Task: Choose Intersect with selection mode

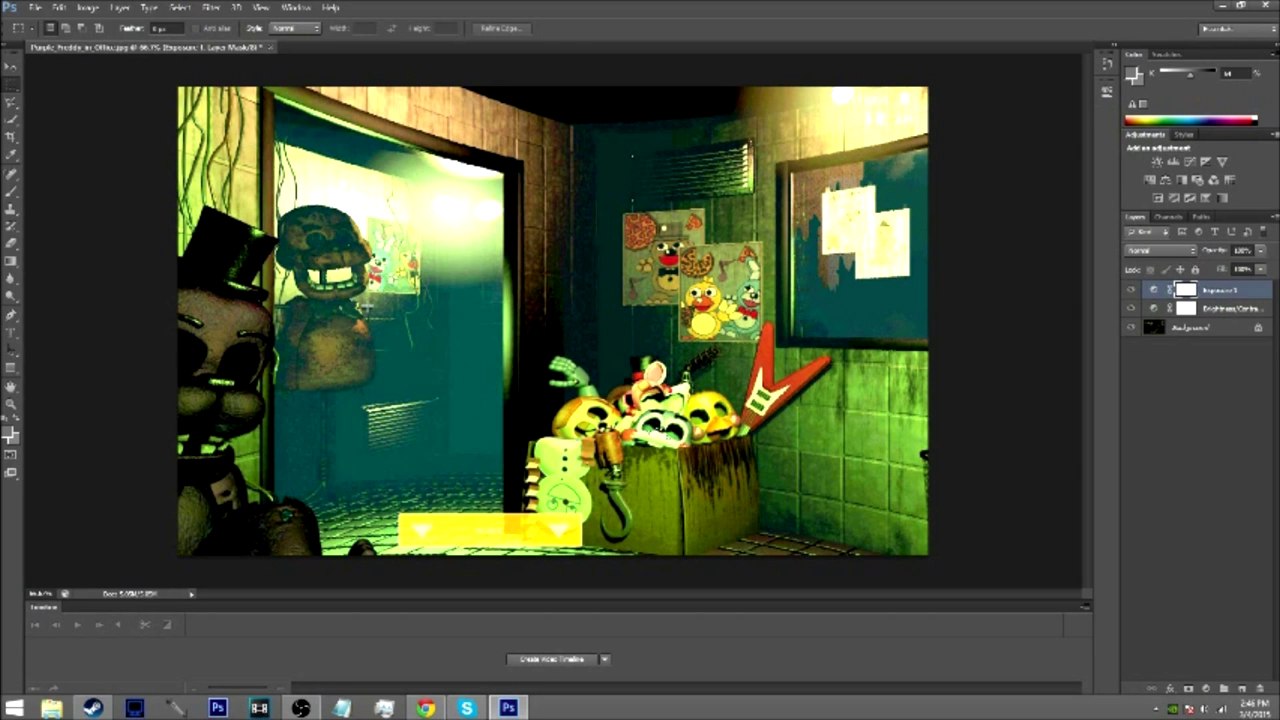Action: pyautogui.click(x=99, y=28)
